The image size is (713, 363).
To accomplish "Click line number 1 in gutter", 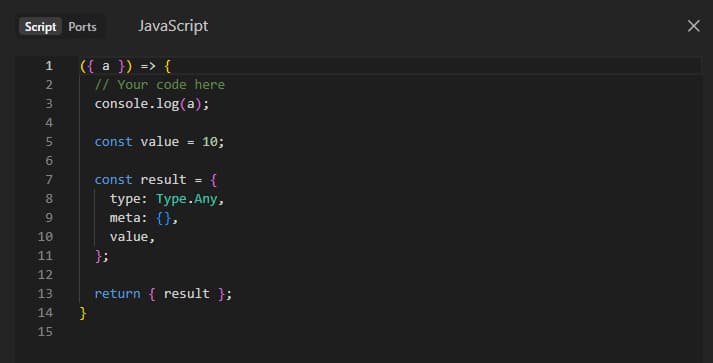I will 49,66.
